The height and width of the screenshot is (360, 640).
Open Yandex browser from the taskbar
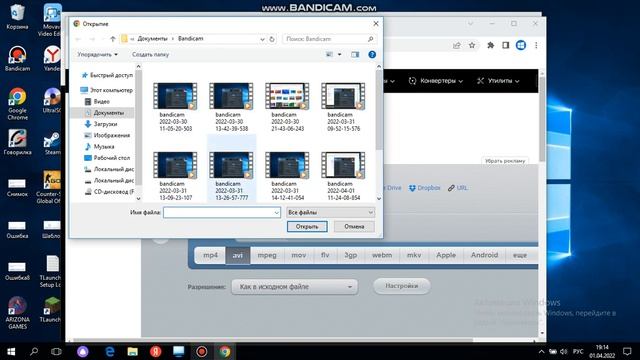156,351
